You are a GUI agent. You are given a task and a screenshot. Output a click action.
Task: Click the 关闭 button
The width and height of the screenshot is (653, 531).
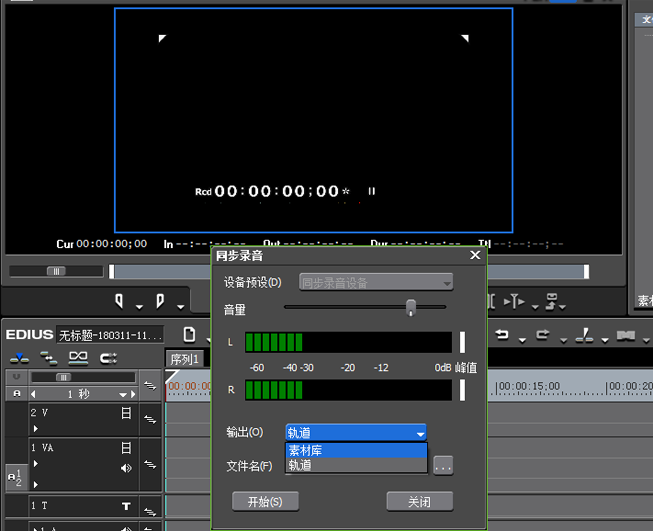coord(419,501)
